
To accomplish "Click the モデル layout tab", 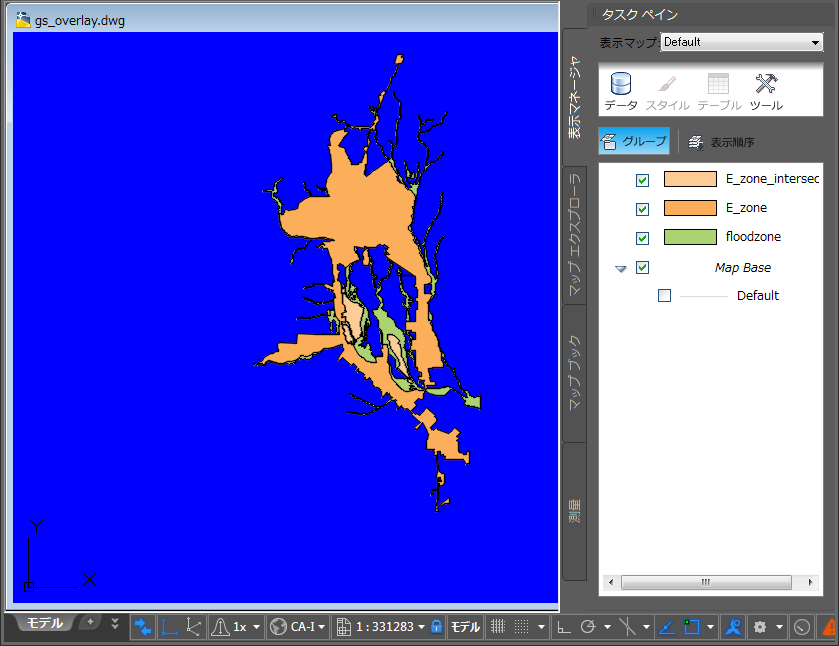I will (45, 623).
